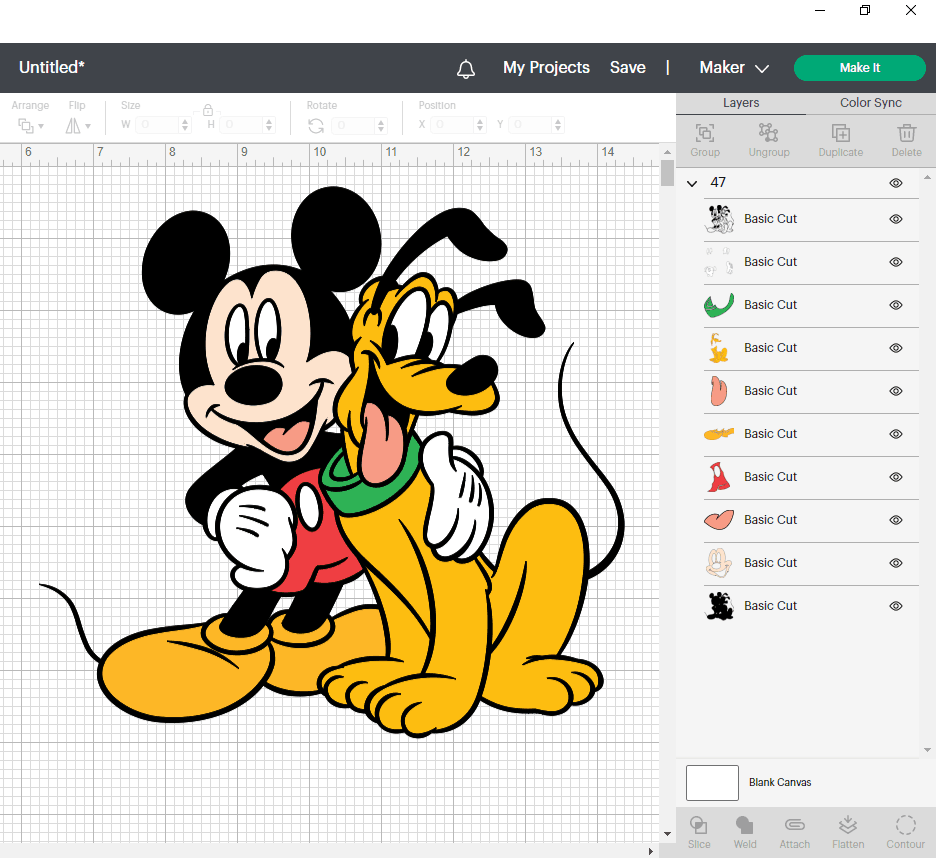Image resolution: width=936 pixels, height=858 pixels.
Task: Hide the black silhouette bottom layer
Action: coord(896,606)
